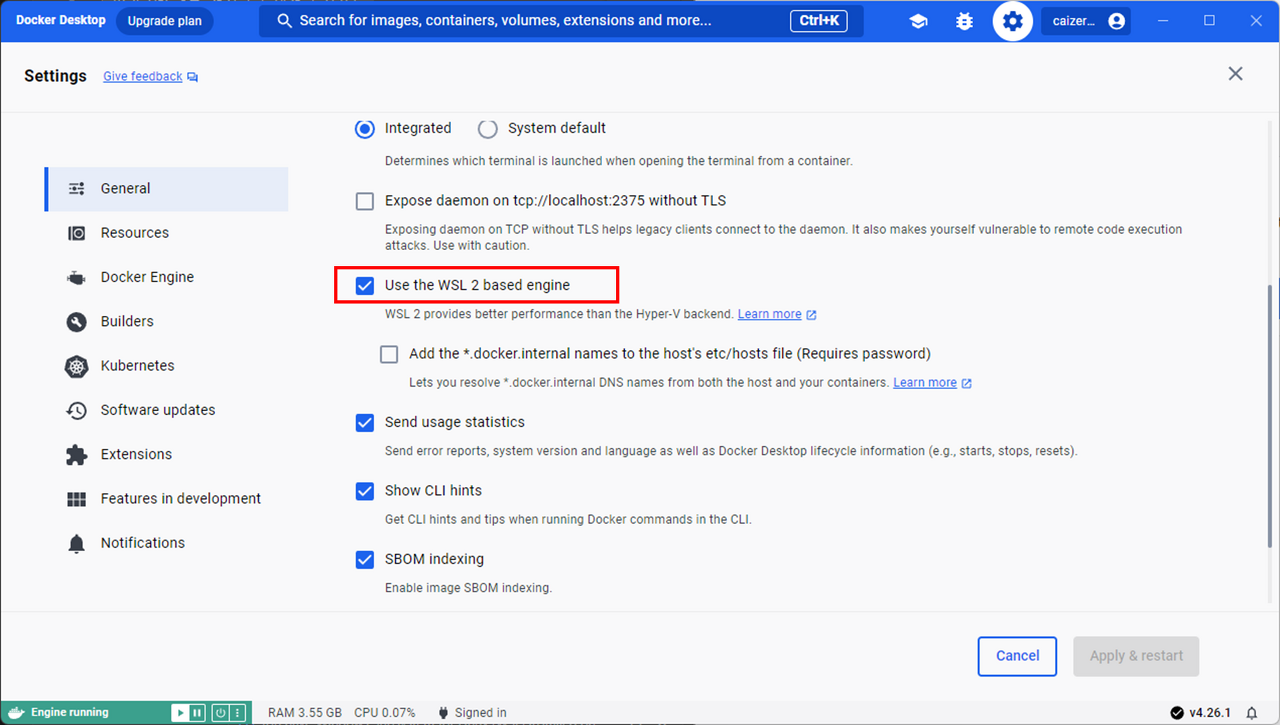
Task: Click the Notifications bell icon in sidebar
Action: tap(77, 543)
